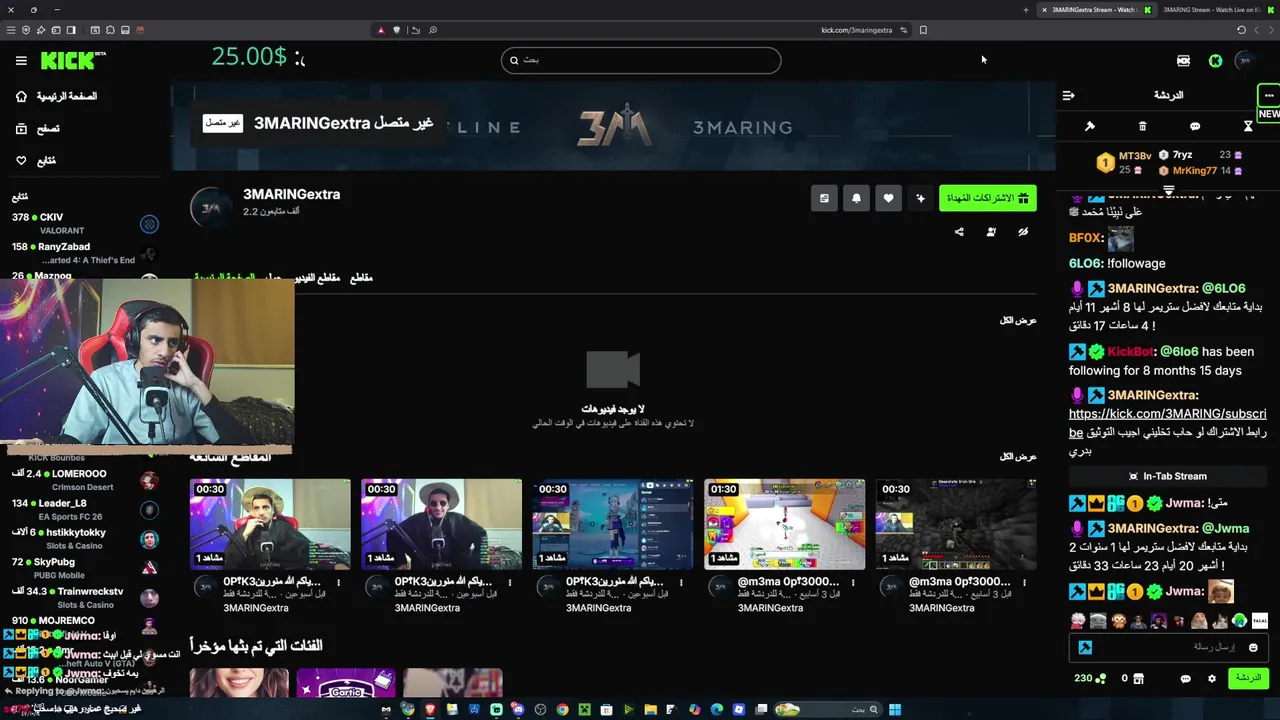1280x720 pixels.
Task: Click the 230 channel points balance
Action: coord(1090,678)
